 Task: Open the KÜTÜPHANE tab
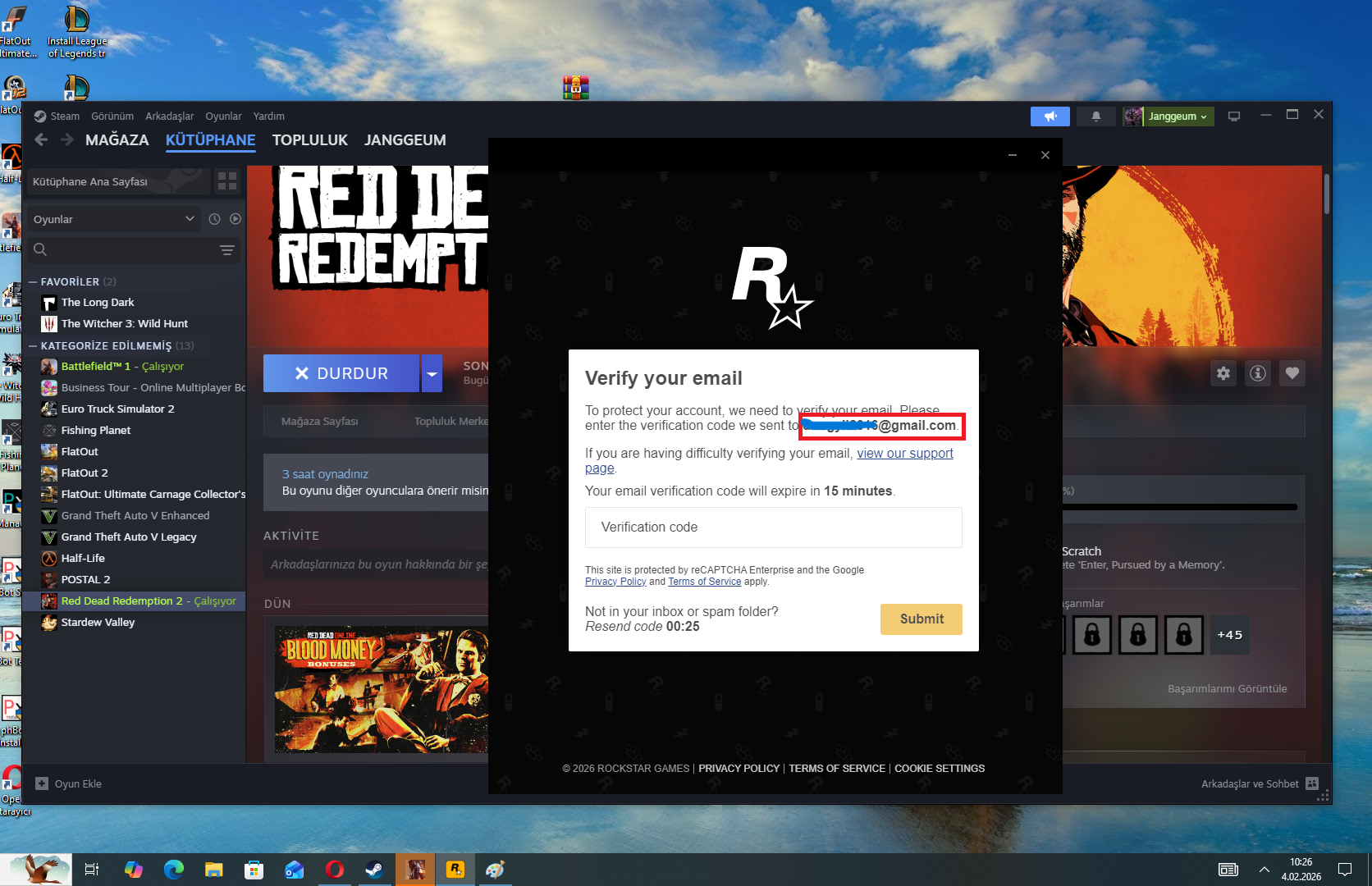coord(211,140)
